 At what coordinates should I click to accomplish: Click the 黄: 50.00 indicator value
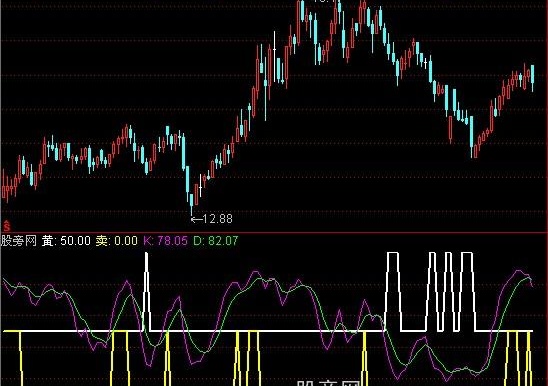[x=66, y=241]
